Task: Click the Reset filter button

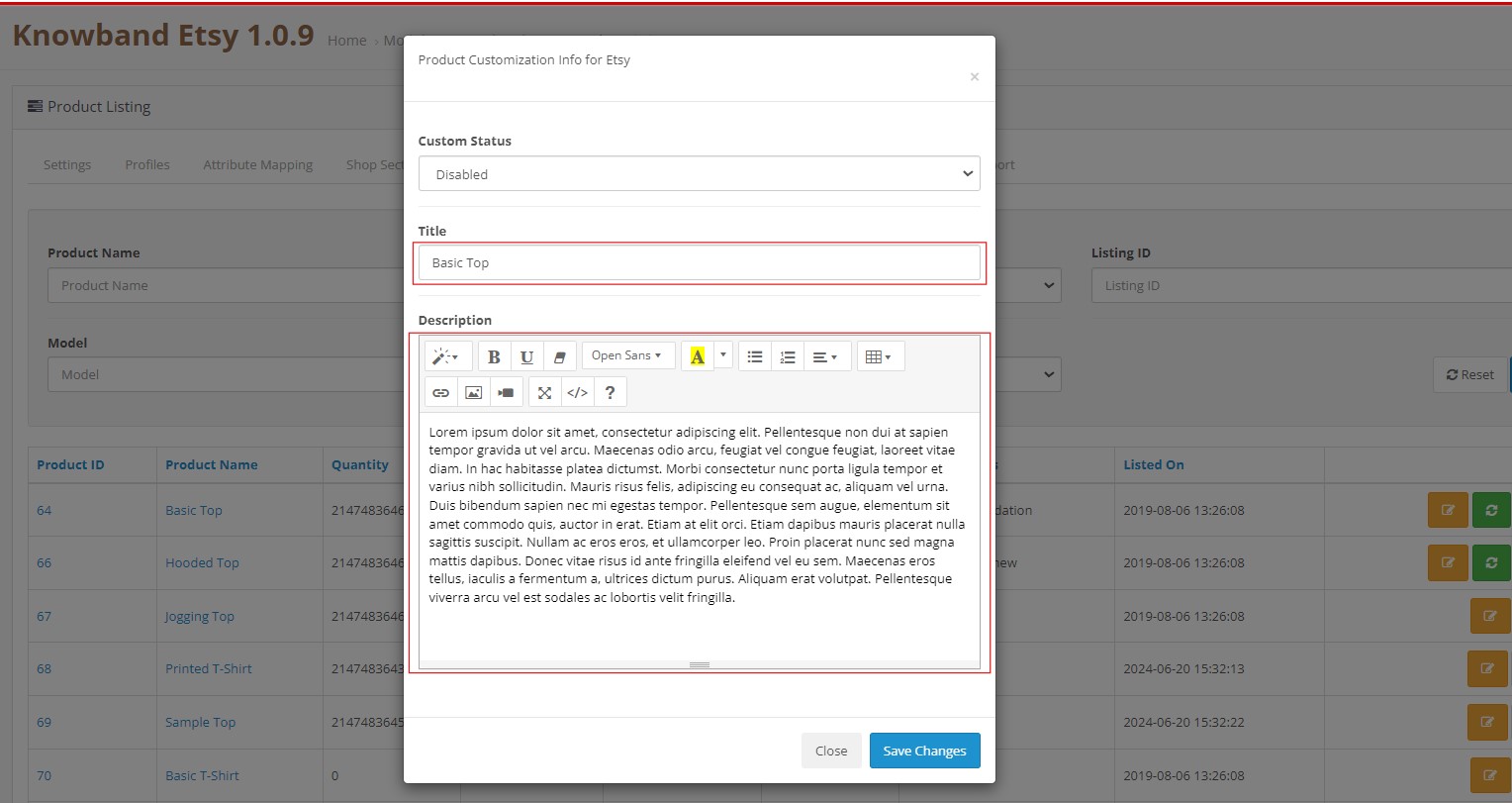Action: (1470, 374)
